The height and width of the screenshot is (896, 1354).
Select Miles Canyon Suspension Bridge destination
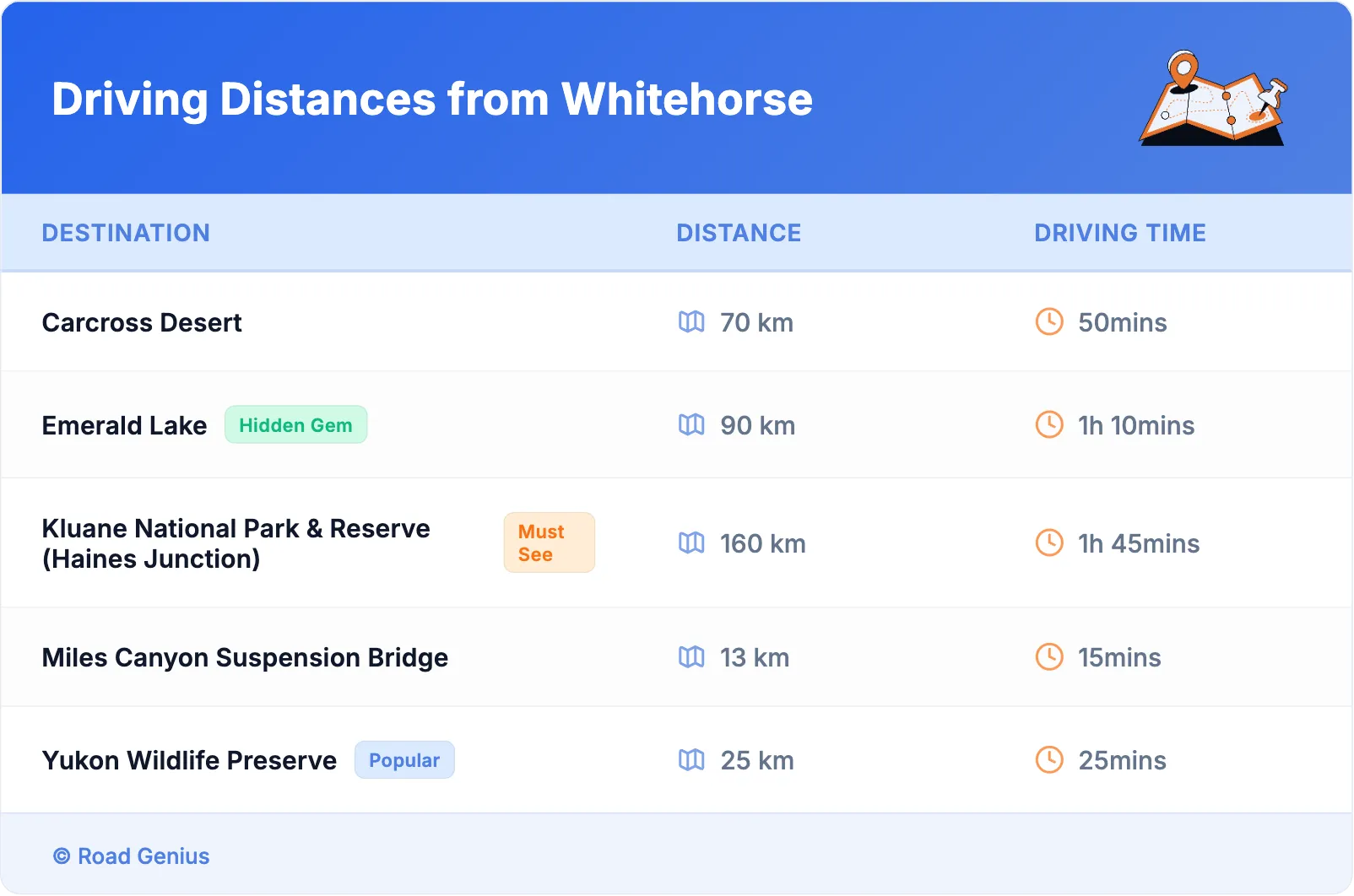coord(245,657)
